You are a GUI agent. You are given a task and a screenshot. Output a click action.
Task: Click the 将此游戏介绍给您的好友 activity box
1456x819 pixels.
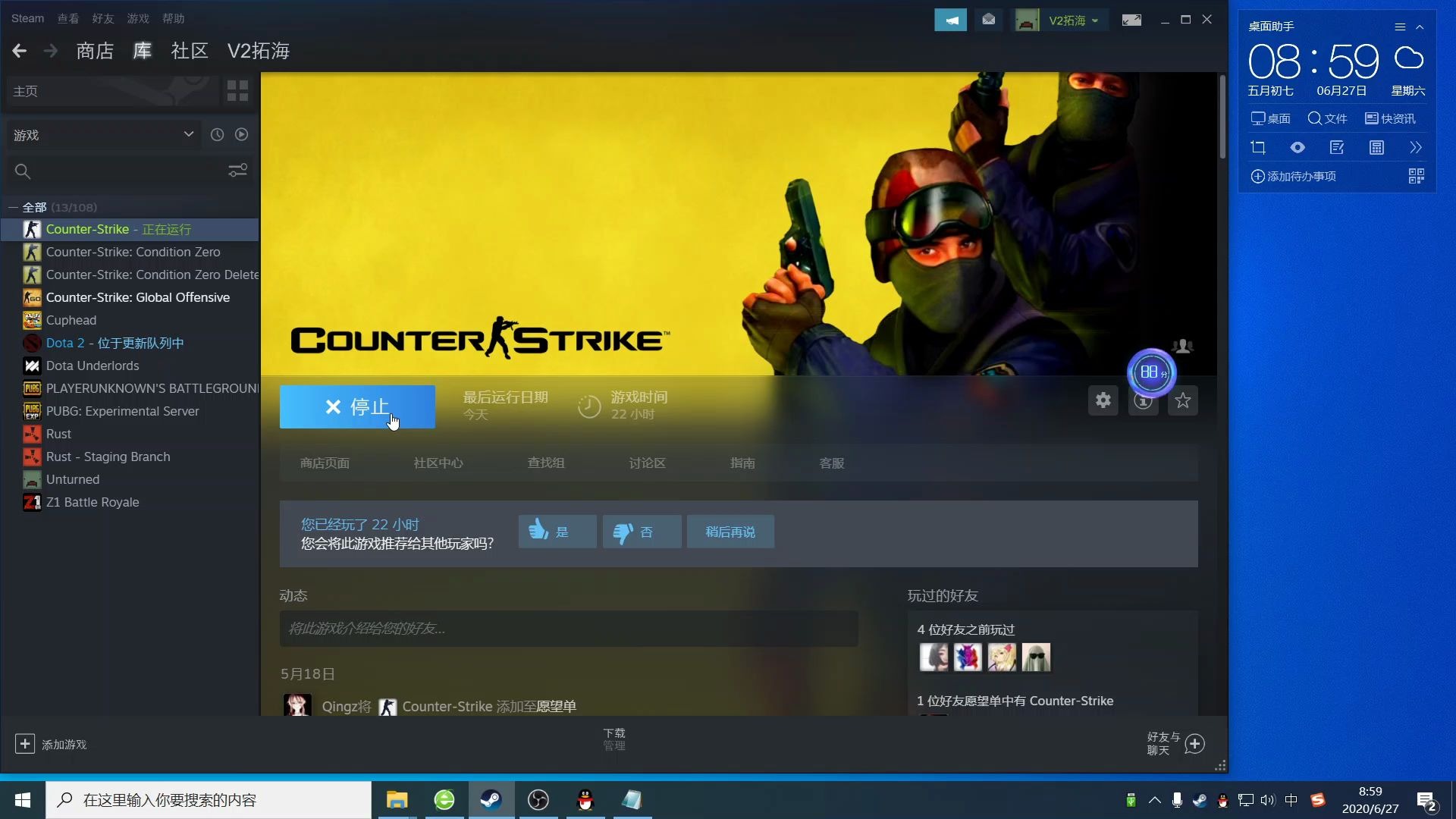(569, 628)
